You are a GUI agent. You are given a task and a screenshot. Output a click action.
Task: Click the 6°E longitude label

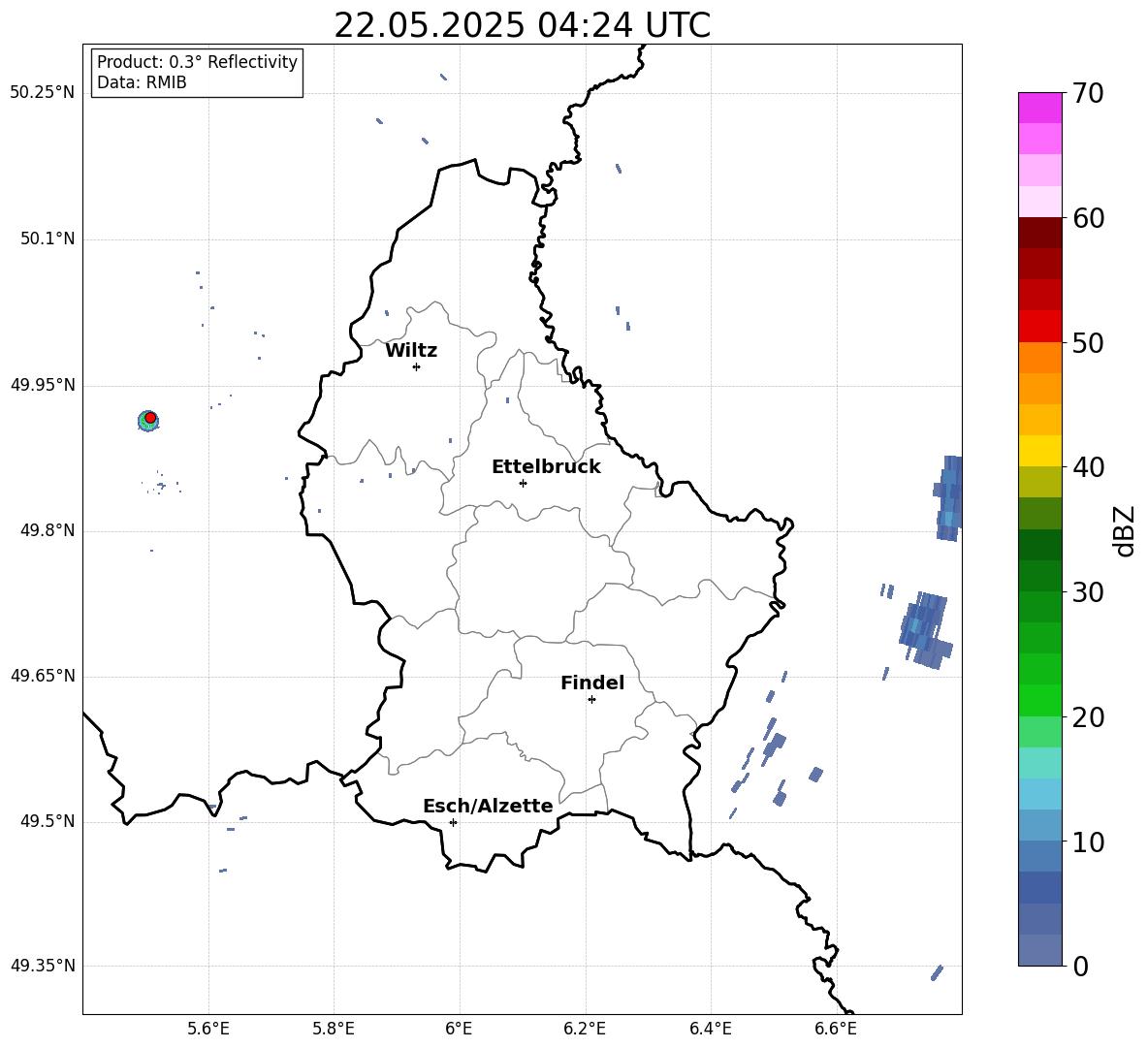click(459, 1029)
